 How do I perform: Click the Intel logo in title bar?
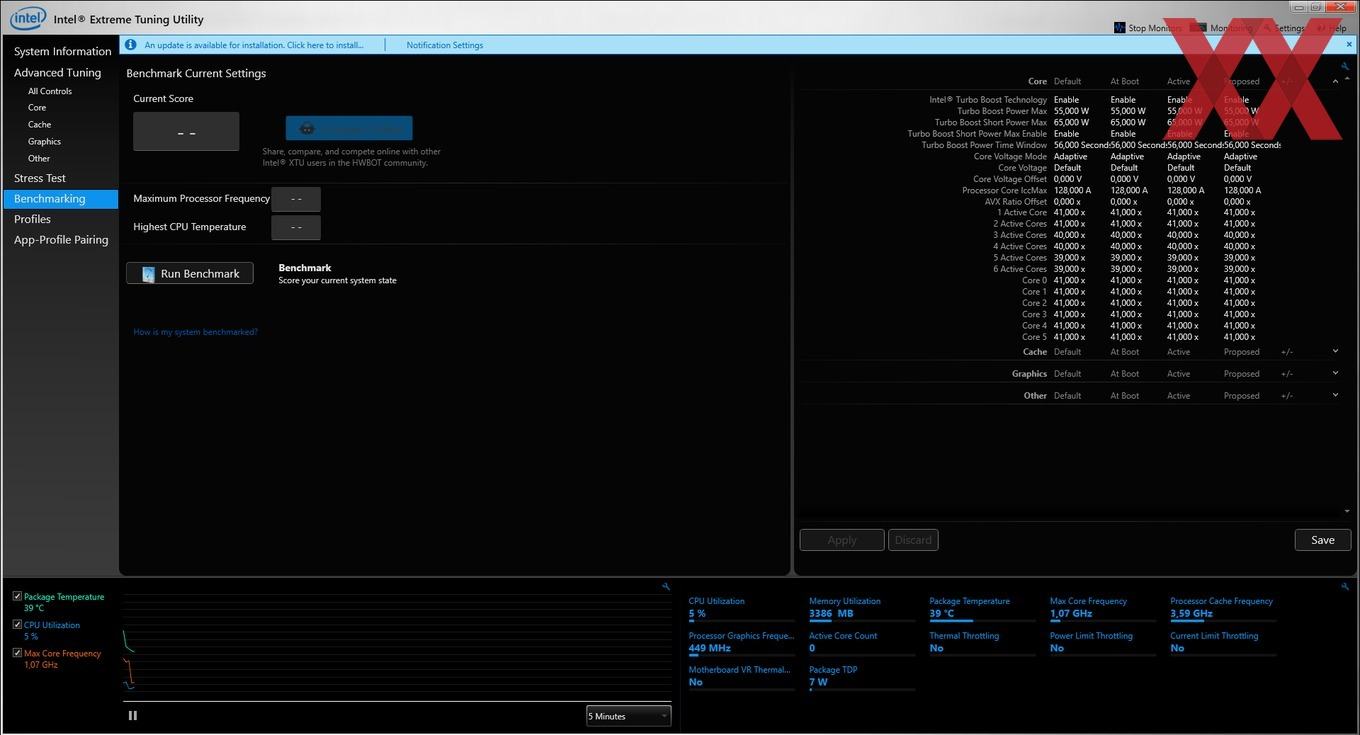point(28,18)
